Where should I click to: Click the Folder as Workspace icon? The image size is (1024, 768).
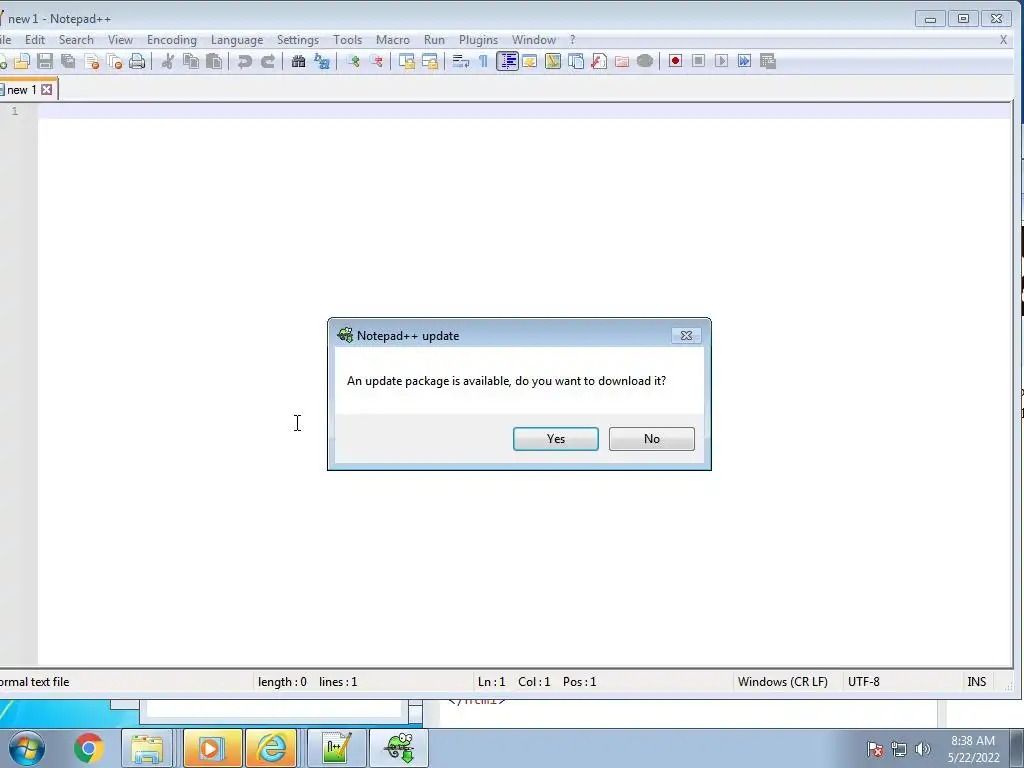coord(622,61)
